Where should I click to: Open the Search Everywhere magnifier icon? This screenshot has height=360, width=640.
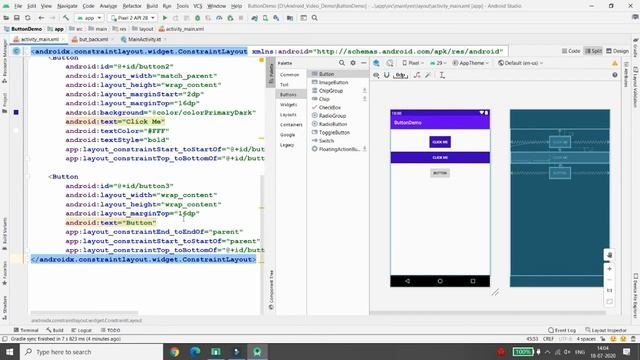pos(315,18)
